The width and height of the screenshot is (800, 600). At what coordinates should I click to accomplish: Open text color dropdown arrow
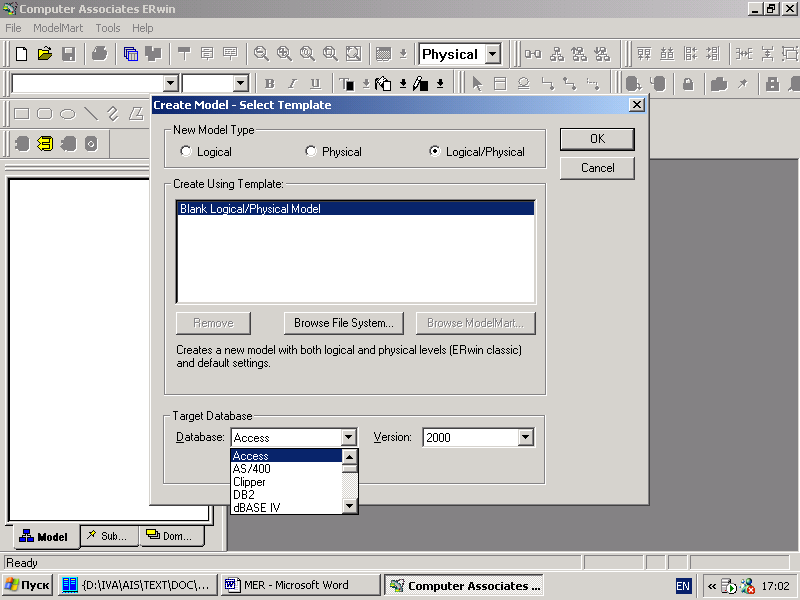[366, 84]
